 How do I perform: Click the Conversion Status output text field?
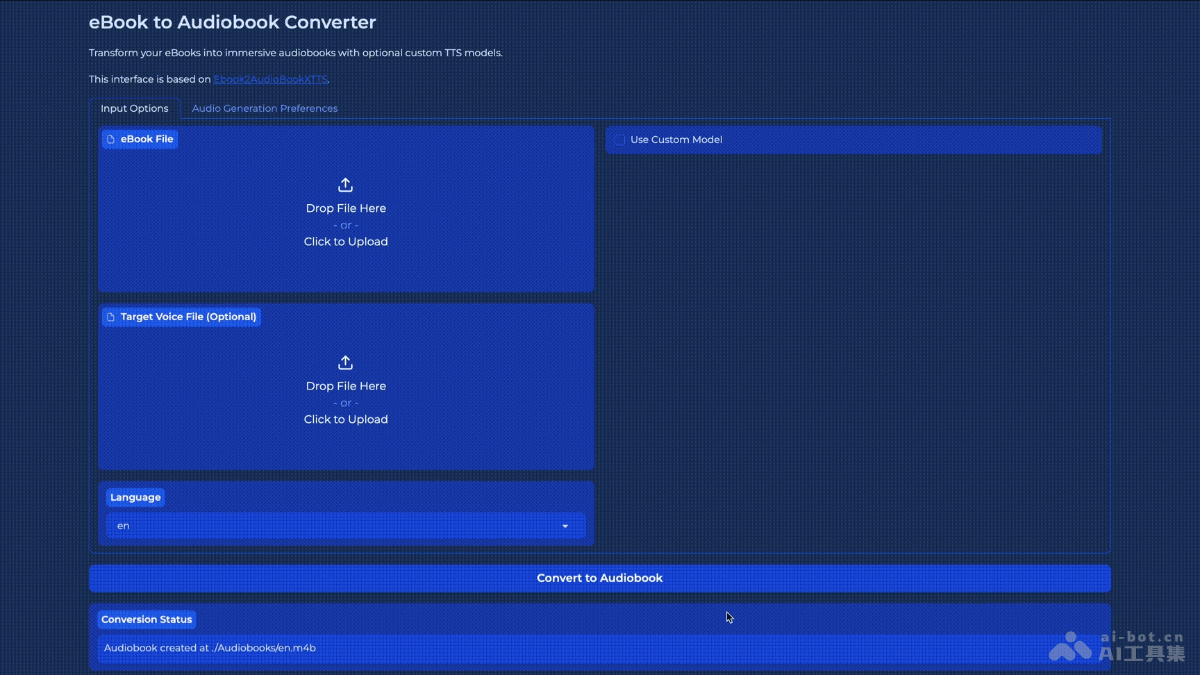point(600,648)
